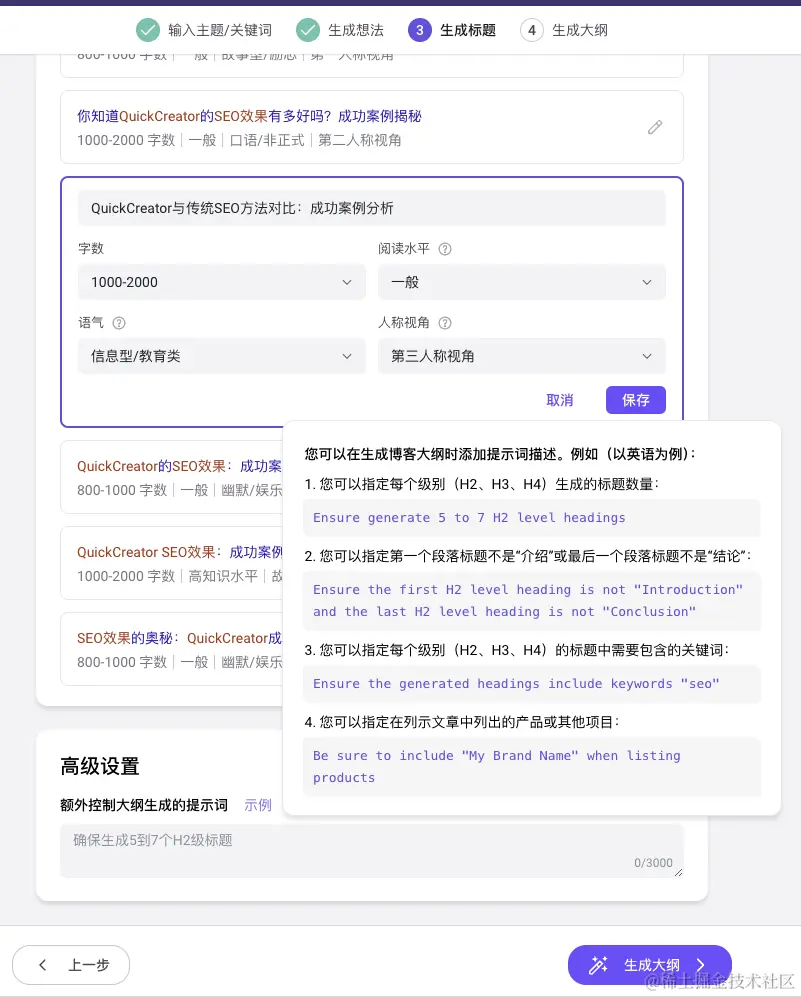
Task: Click help icon next to 阅读水平
Action: click(445, 249)
